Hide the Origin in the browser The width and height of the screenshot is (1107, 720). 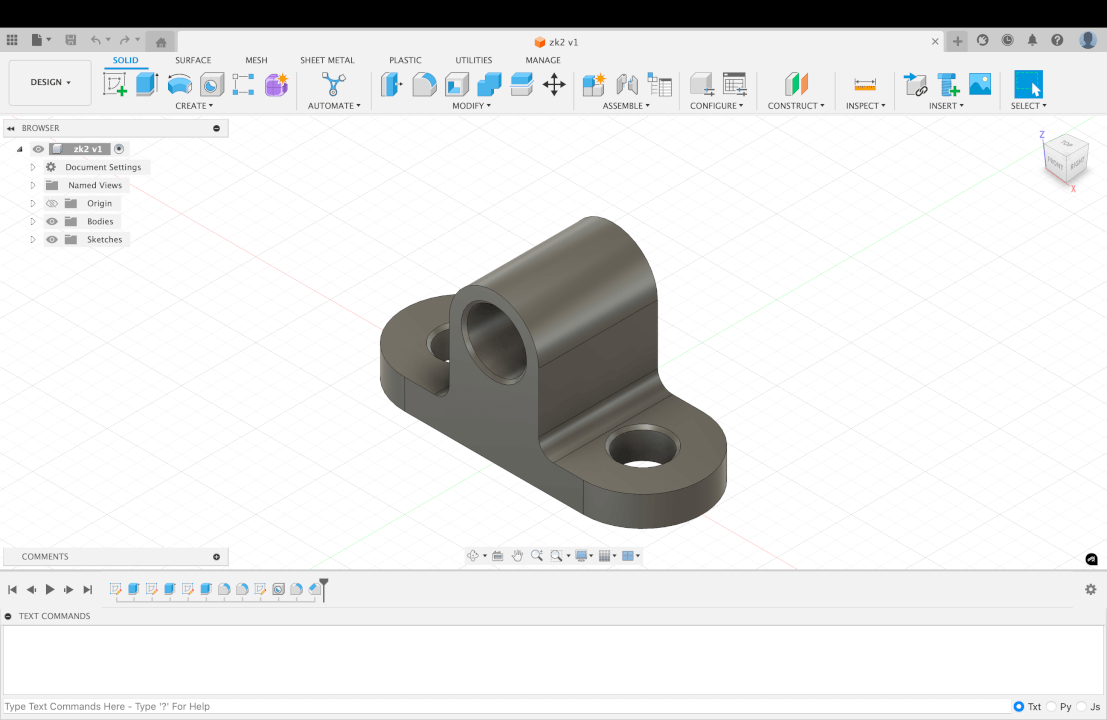pos(51,203)
